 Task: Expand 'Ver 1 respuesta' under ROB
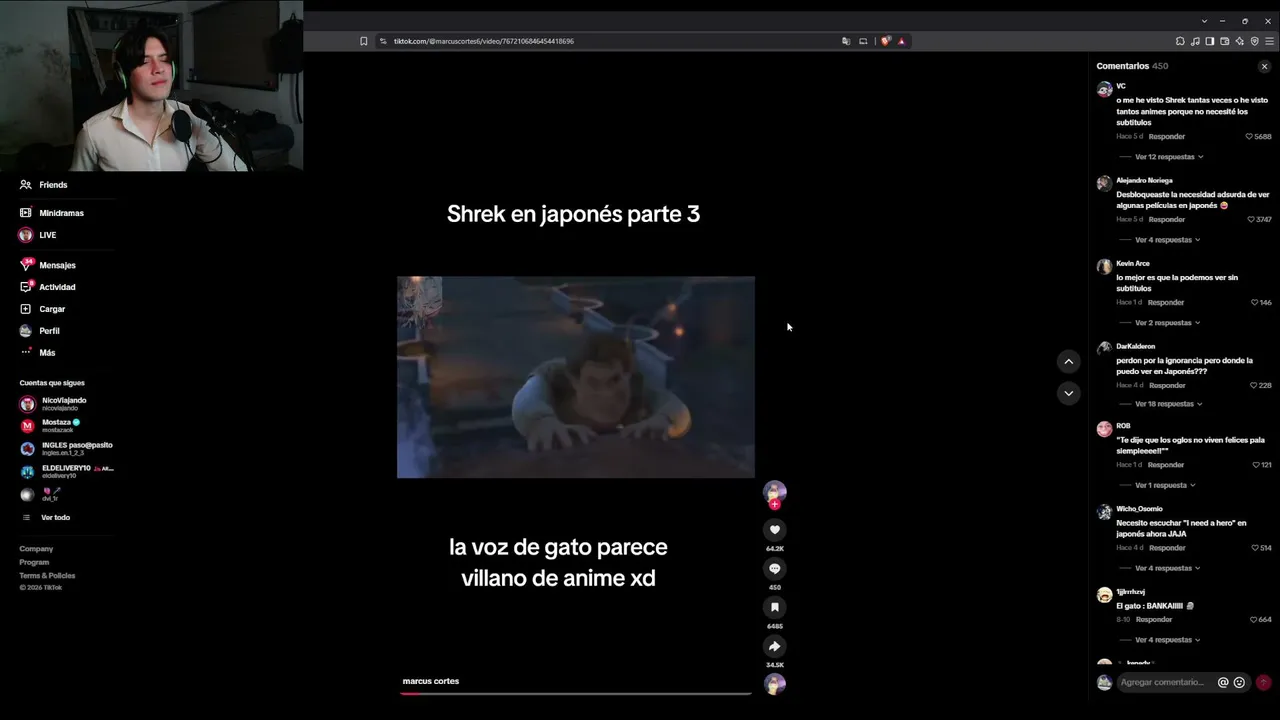1165,485
